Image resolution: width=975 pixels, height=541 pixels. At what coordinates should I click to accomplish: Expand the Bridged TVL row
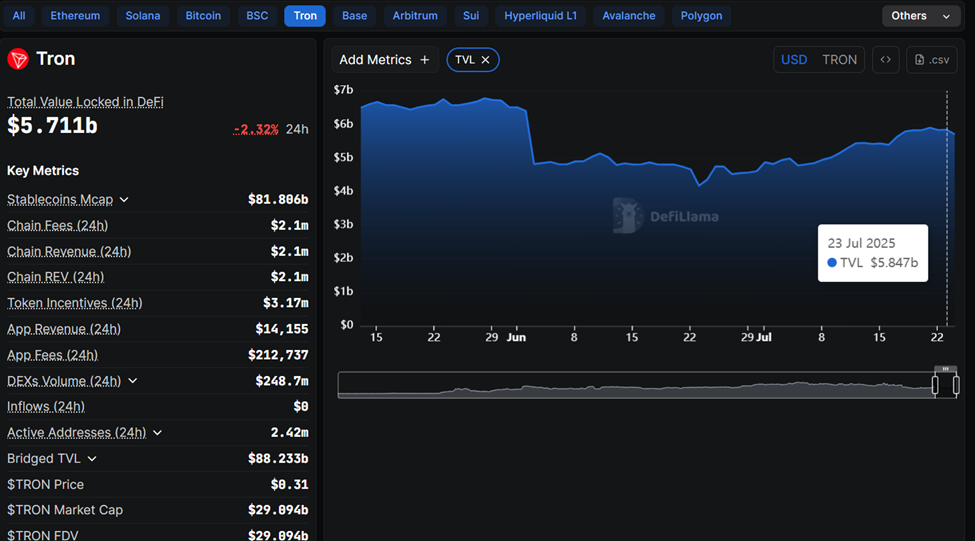point(92,459)
